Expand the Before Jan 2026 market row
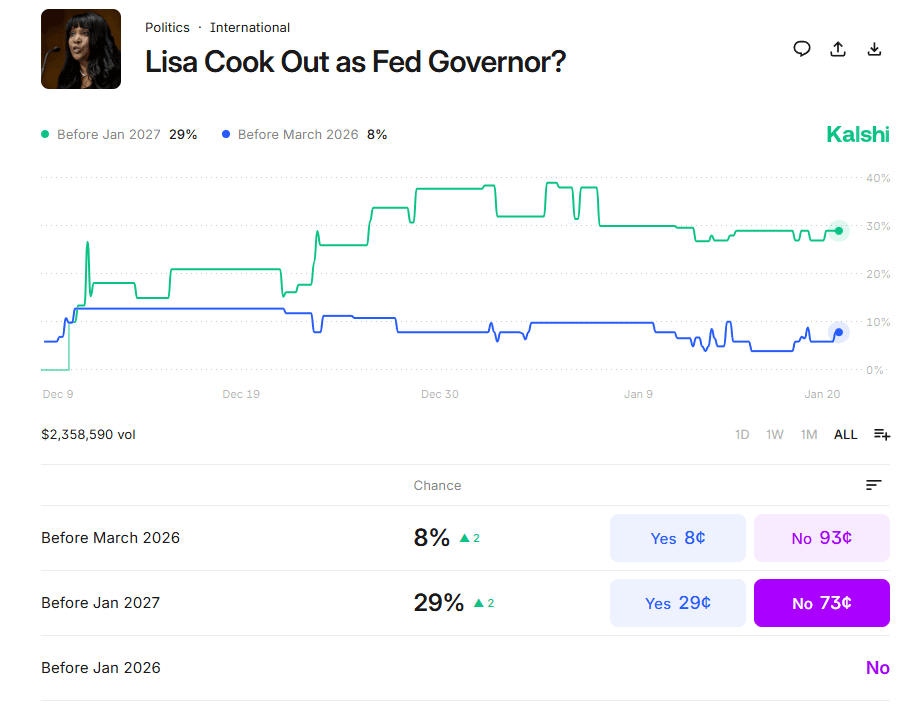The height and width of the screenshot is (718, 916). 100,668
